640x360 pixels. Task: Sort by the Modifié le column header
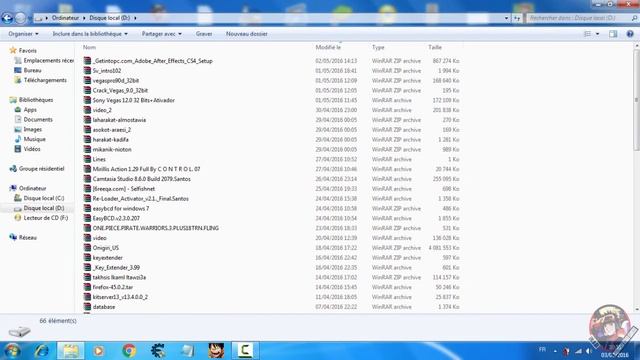coord(328,47)
